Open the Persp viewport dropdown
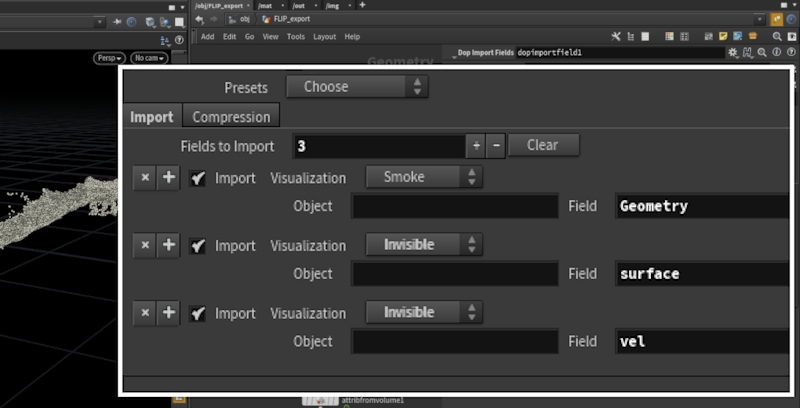Image resolution: width=800 pixels, height=408 pixels. point(108,58)
